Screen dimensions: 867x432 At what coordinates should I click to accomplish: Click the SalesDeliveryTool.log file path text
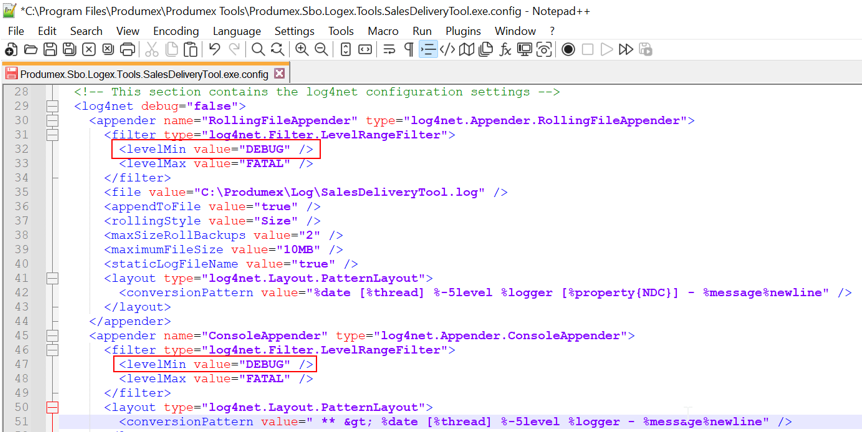[x=339, y=192]
